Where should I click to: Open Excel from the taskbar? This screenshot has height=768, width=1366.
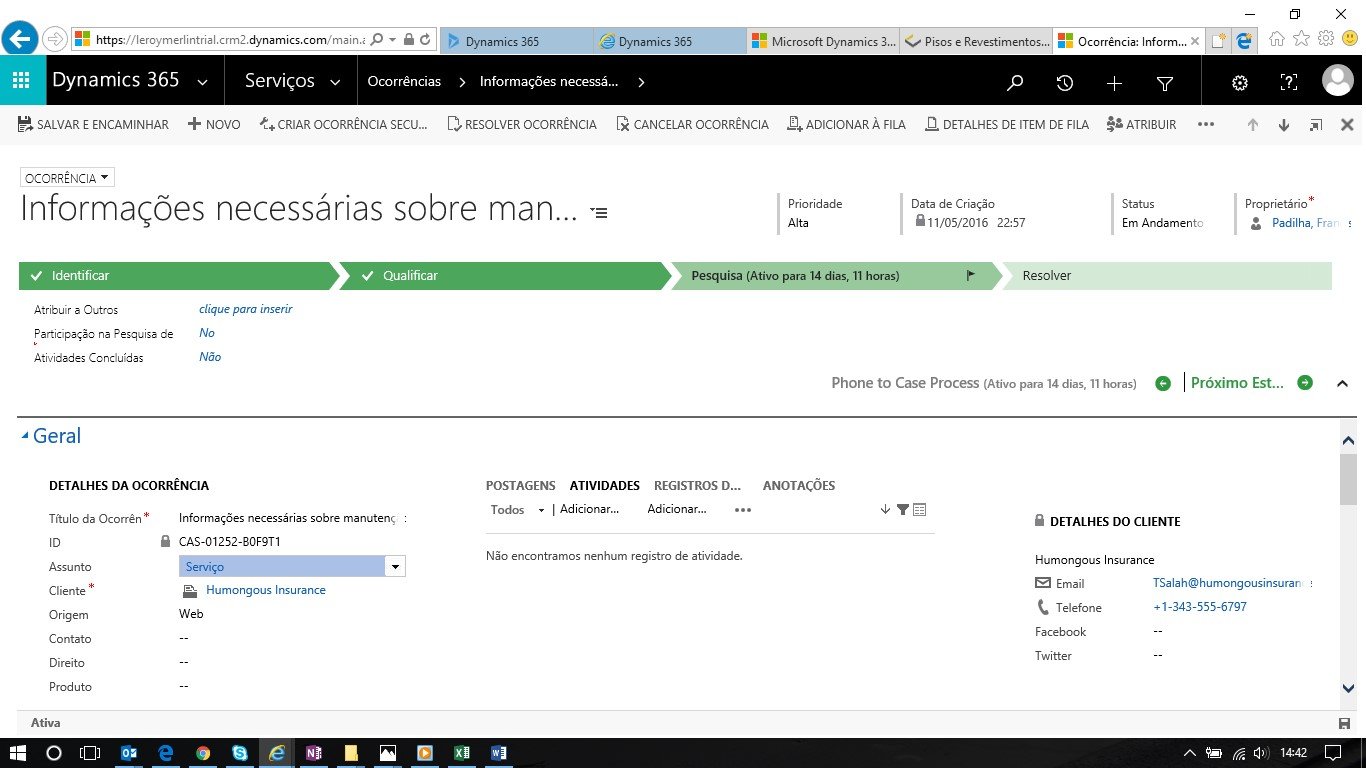(461, 753)
